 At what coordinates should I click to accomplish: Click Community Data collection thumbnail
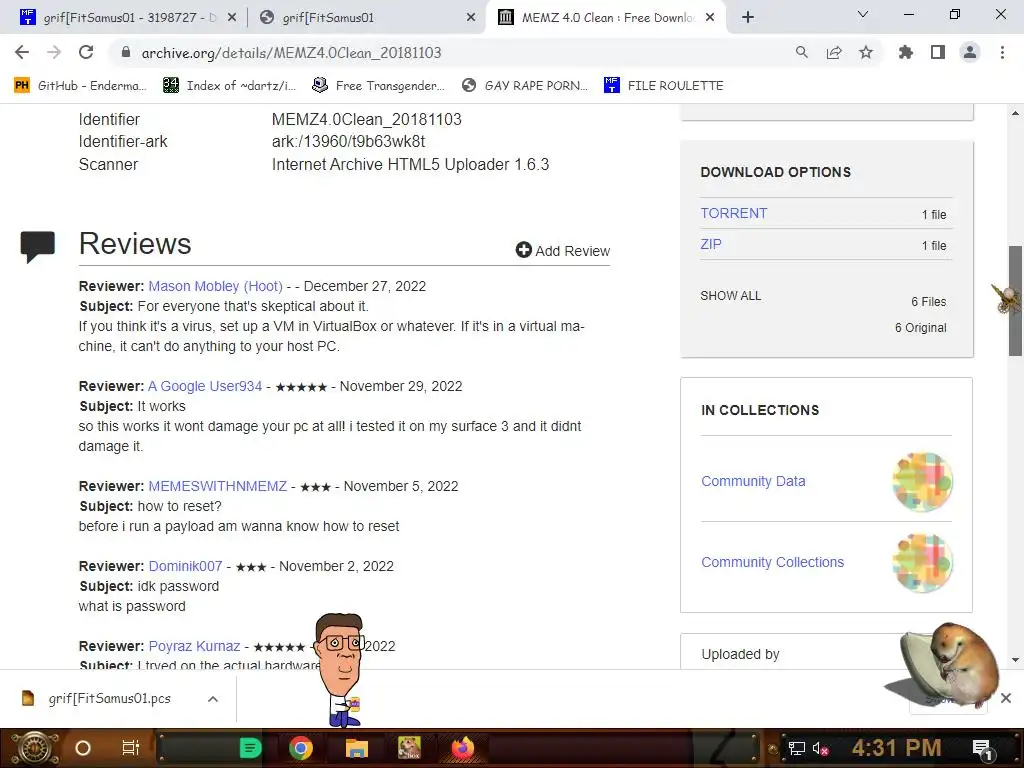922,482
